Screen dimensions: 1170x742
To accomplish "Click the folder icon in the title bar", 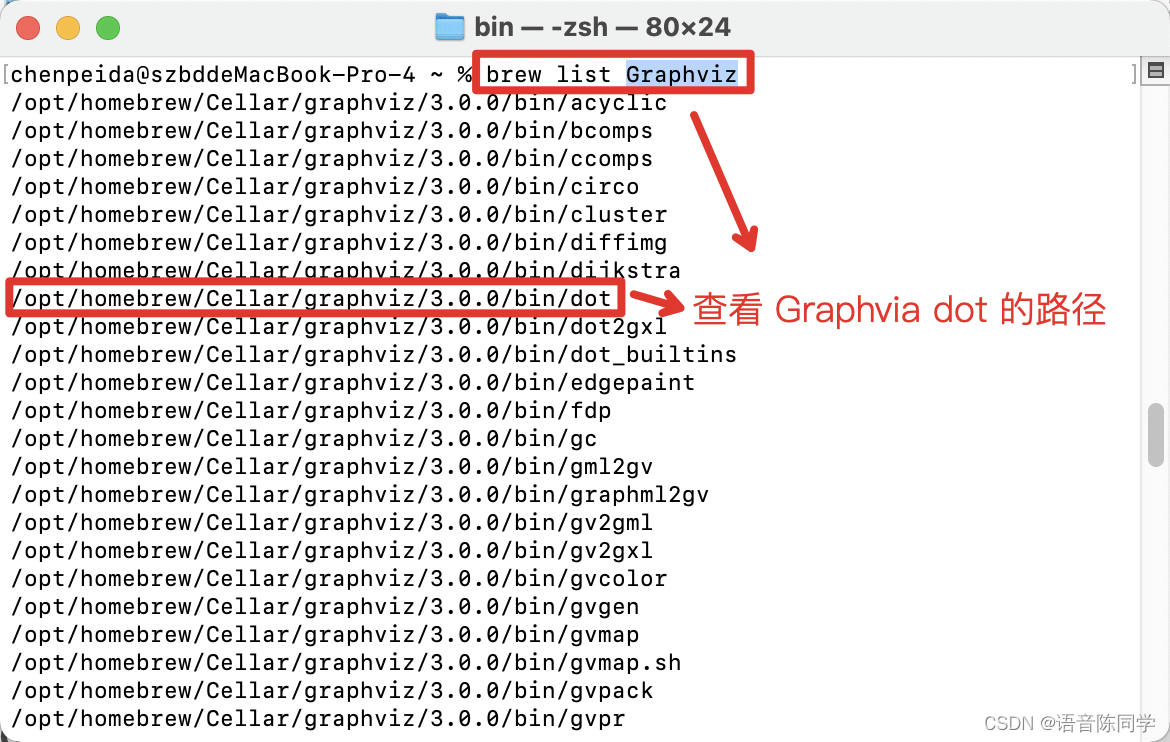I will pyautogui.click(x=450, y=27).
